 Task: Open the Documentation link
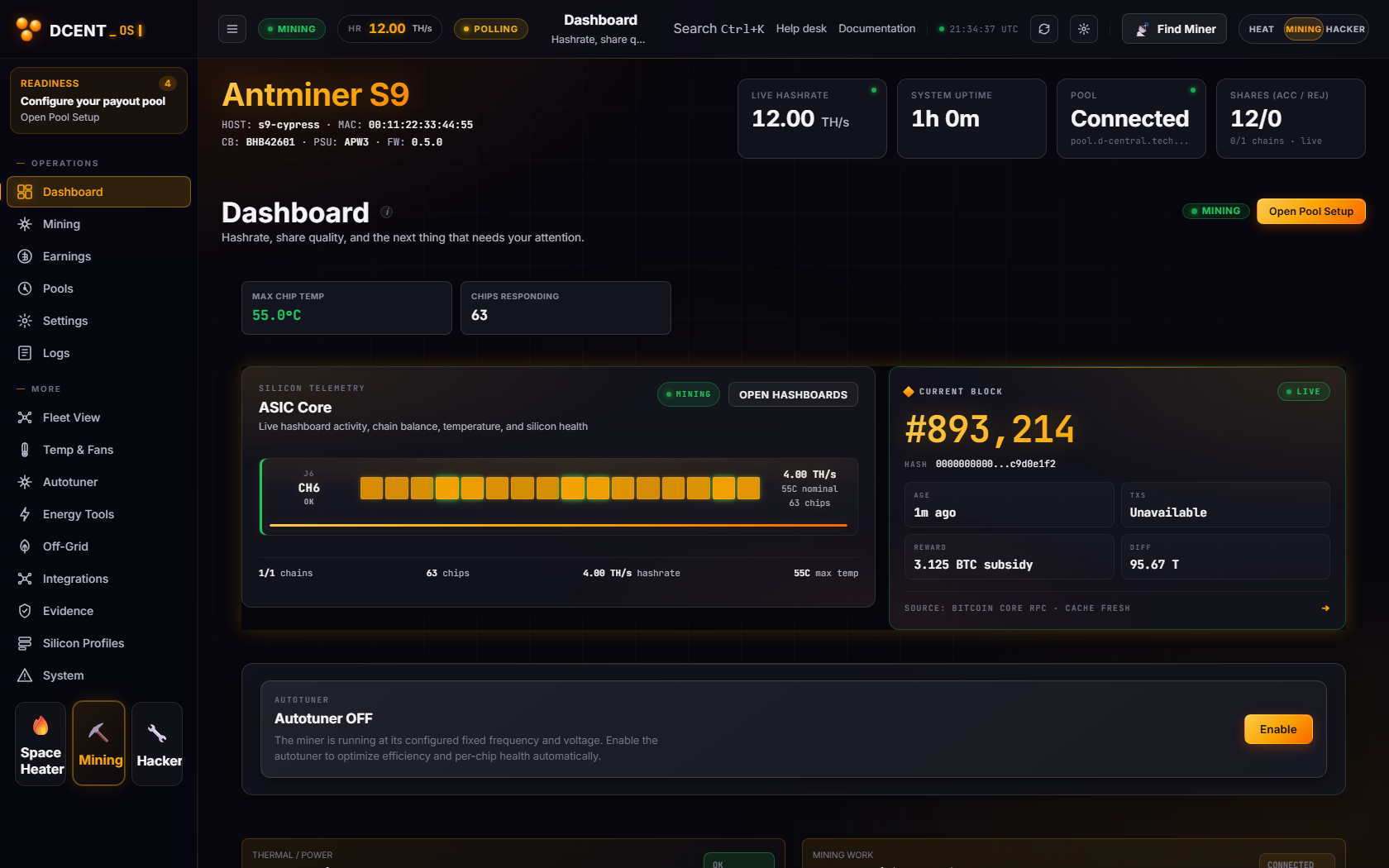point(877,28)
